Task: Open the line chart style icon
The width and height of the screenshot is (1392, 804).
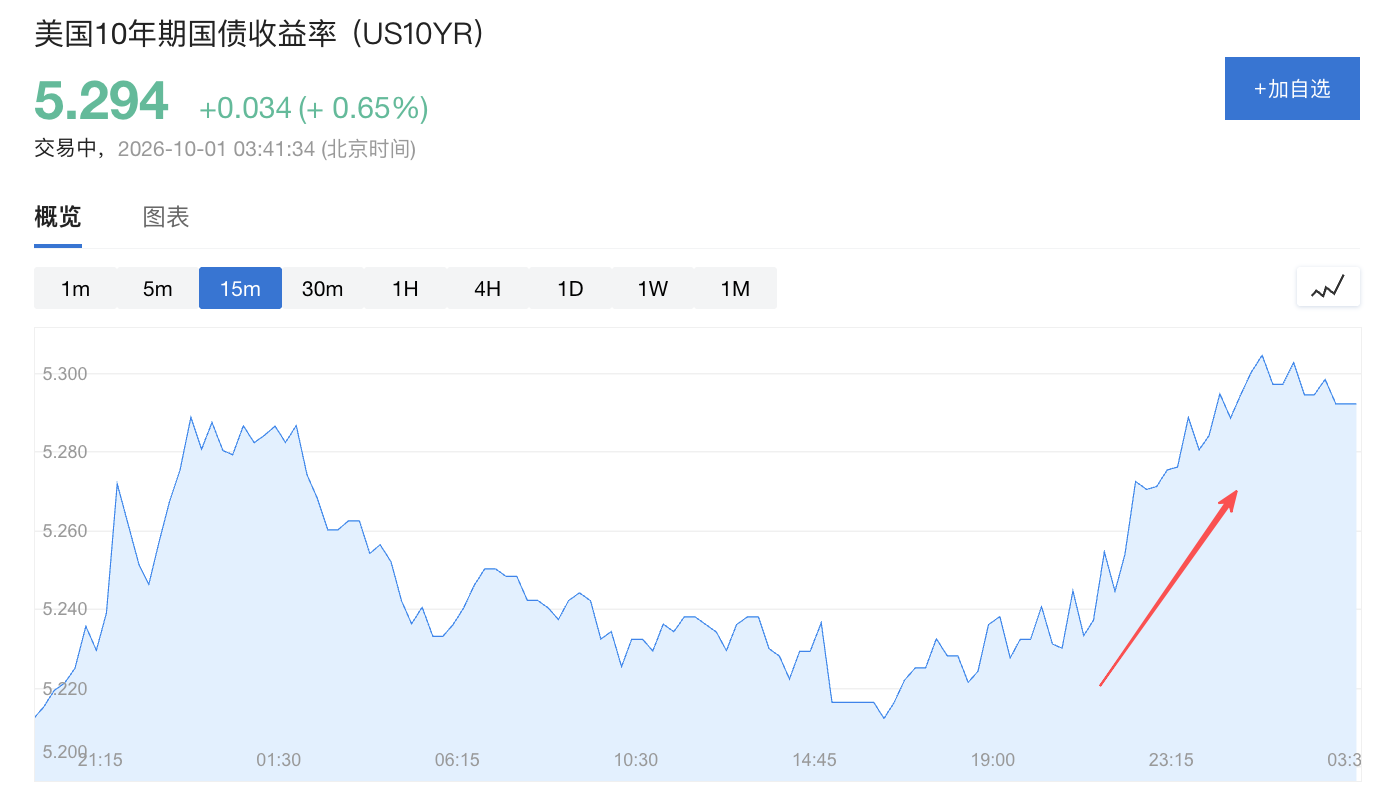Action: tap(1328, 288)
